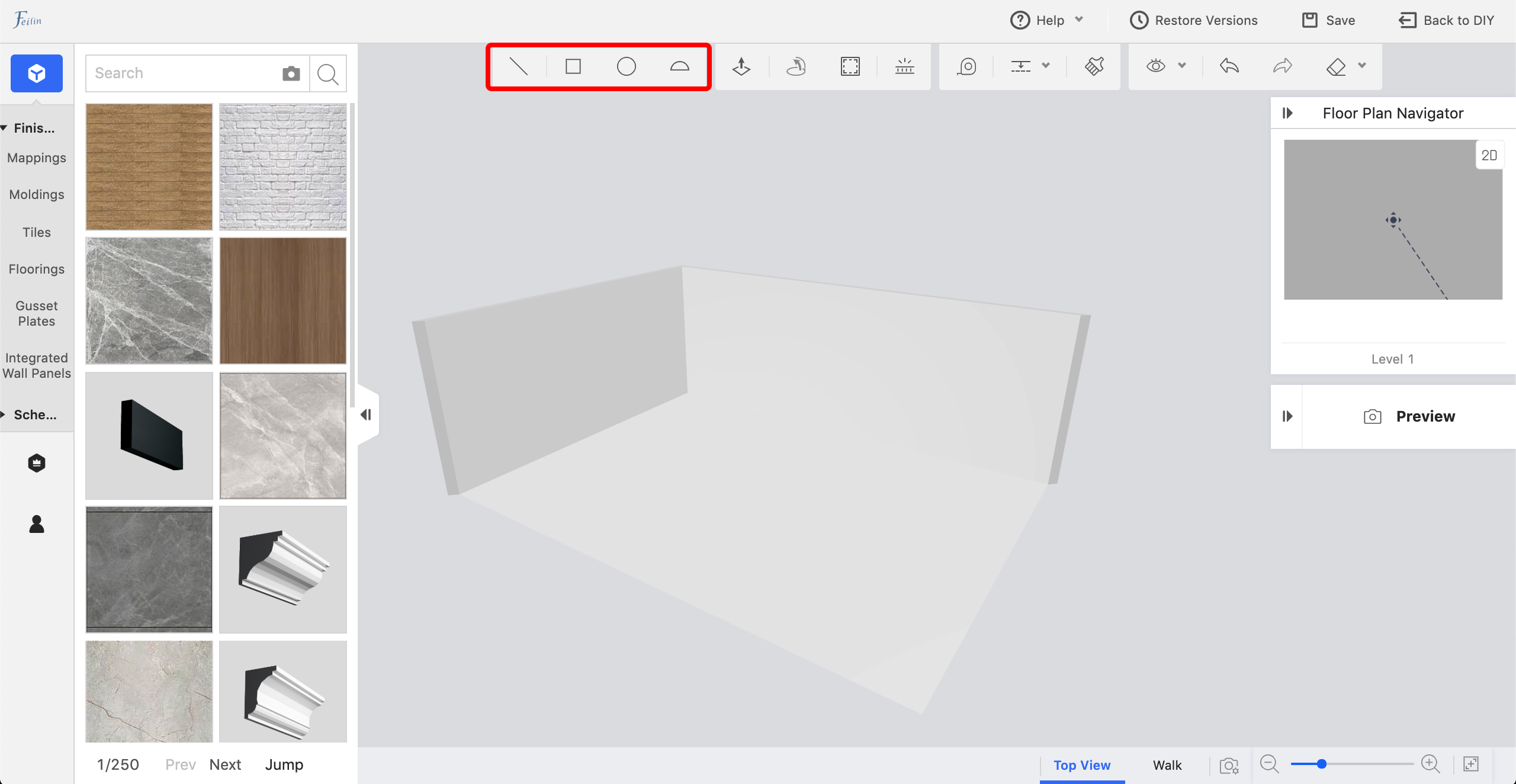
Task: Click the measuring tape tool icon
Action: [966, 66]
